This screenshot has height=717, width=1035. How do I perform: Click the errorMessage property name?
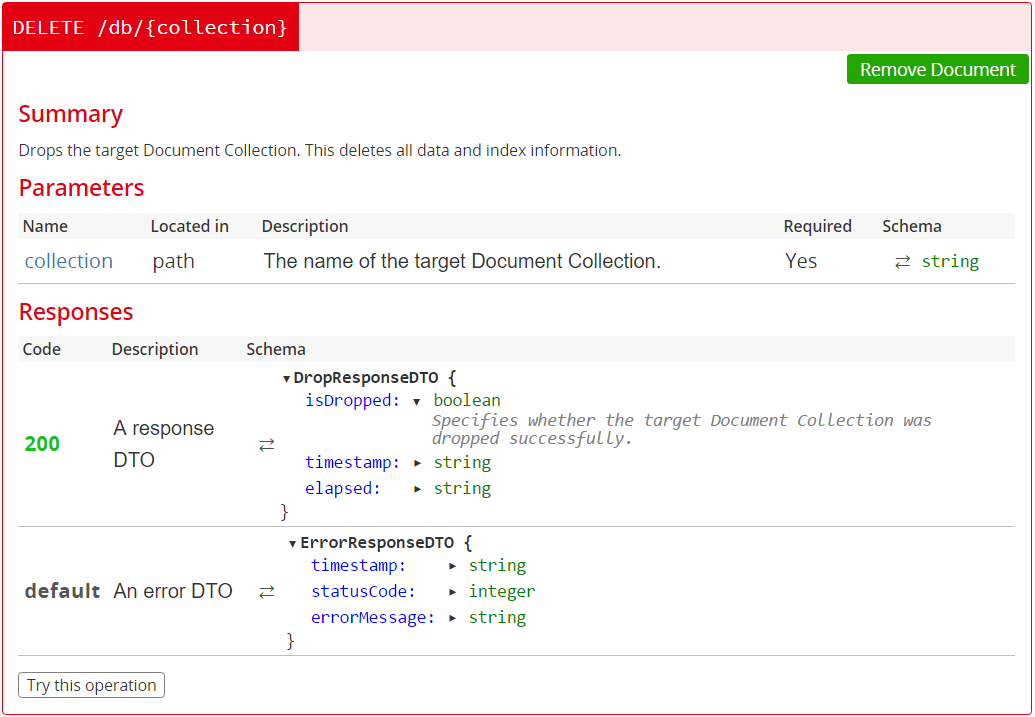(x=373, y=618)
